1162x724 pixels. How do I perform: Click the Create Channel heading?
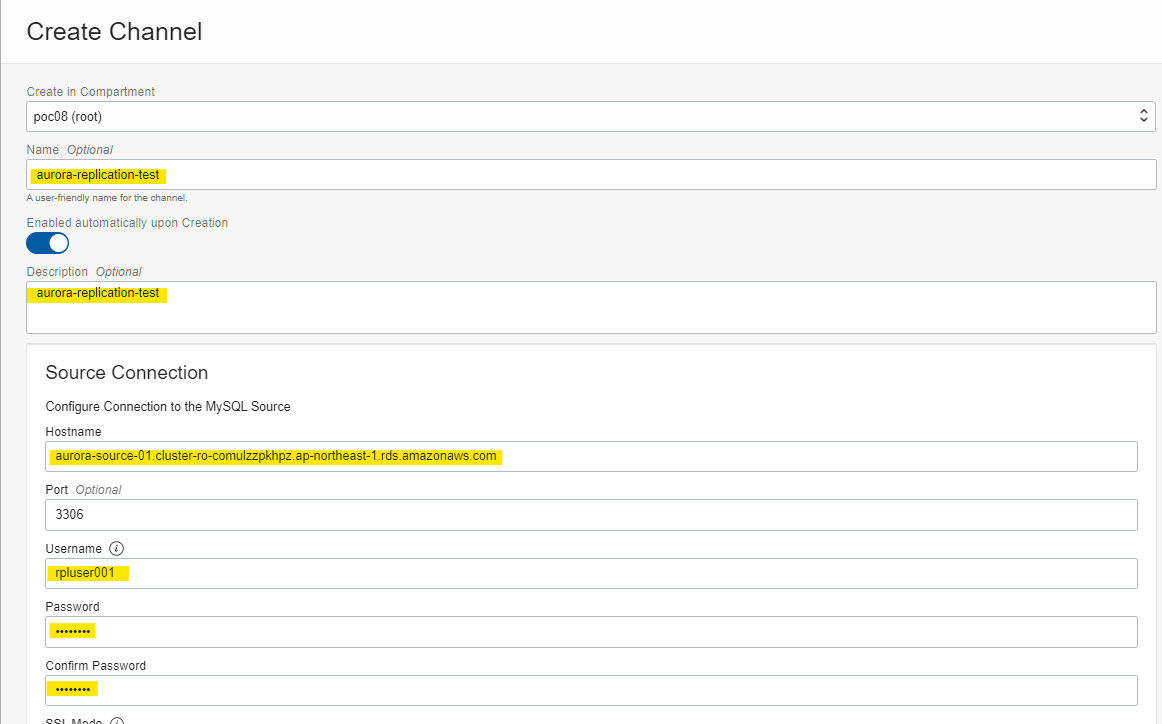[114, 32]
